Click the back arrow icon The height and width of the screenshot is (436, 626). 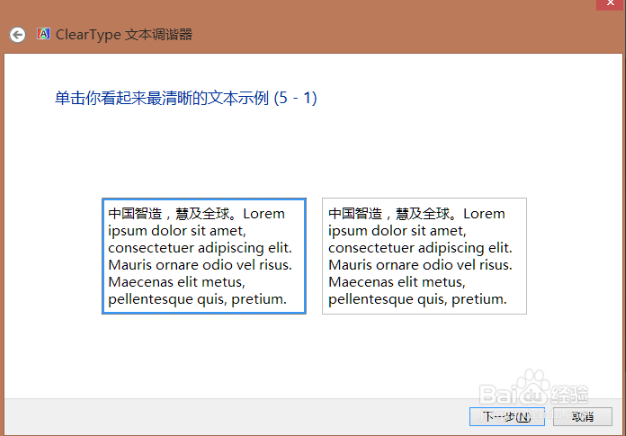tap(17, 34)
